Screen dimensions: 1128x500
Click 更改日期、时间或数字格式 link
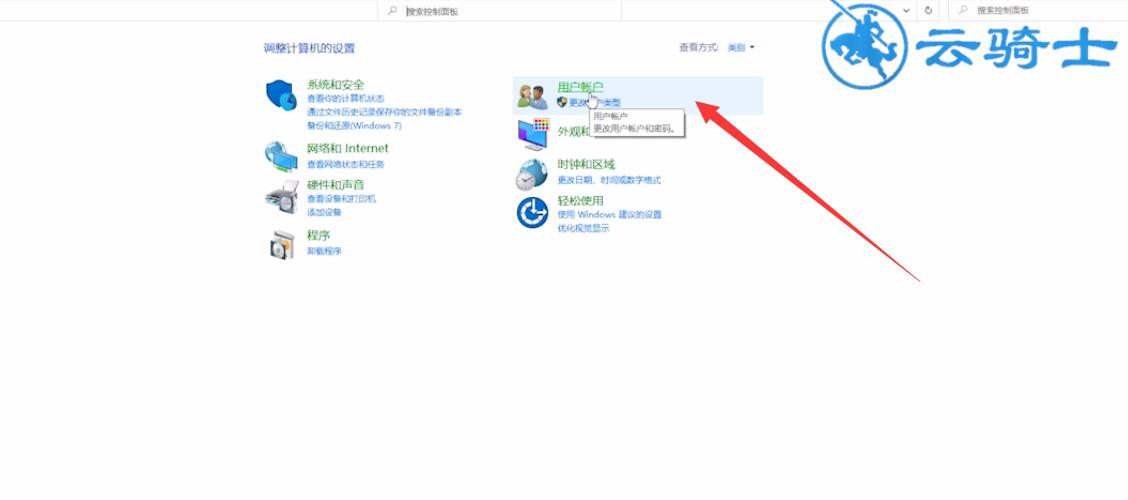pyautogui.click(x=609, y=180)
